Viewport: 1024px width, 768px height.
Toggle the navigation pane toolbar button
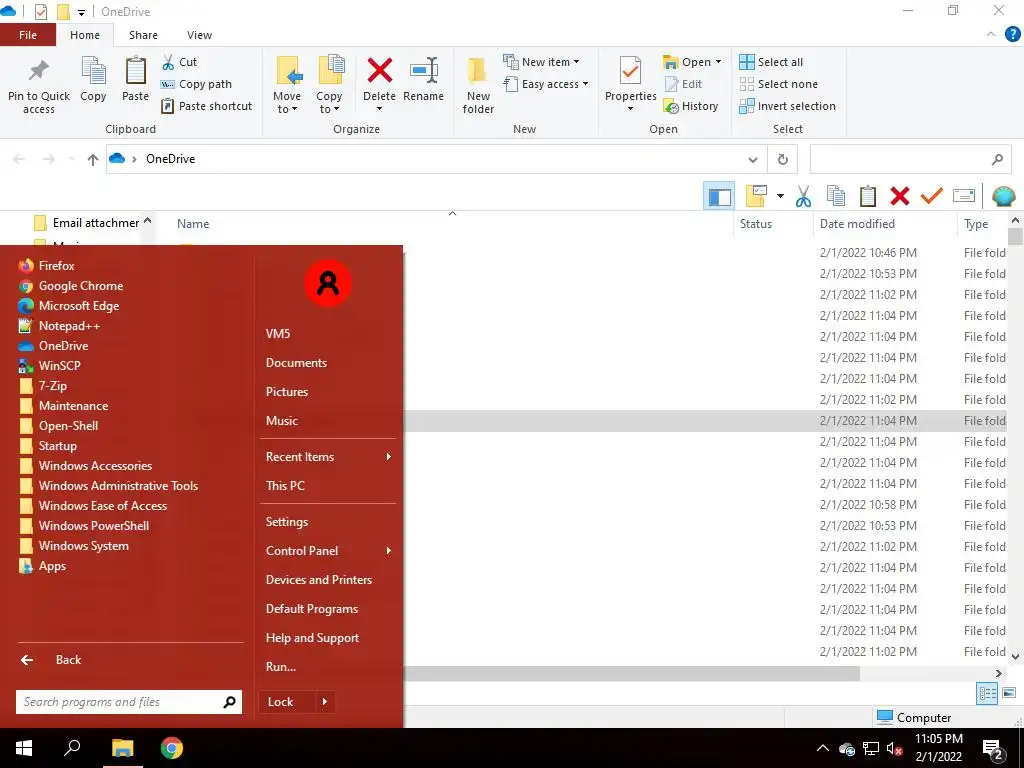[719, 196]
